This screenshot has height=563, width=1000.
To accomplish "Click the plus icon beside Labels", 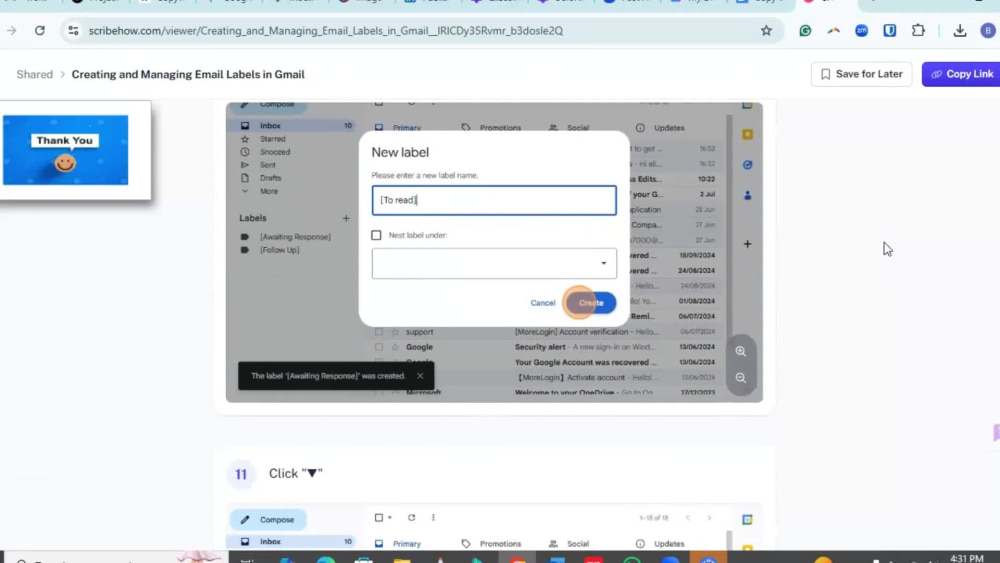I will [346, 218].
